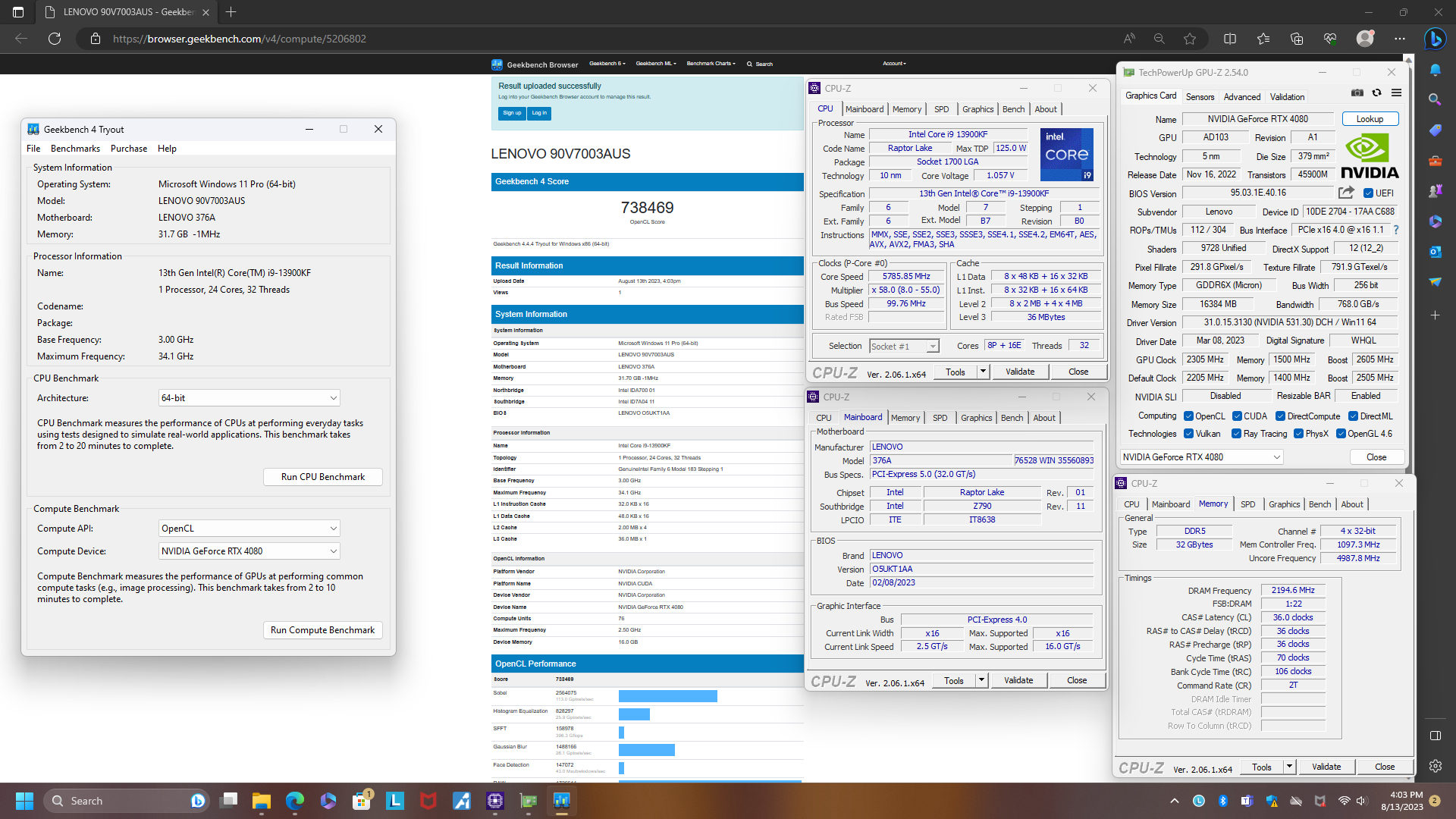Click the Sign up button on Geekbench page
Screen dimensions: 1456x819
coord(512,113)
